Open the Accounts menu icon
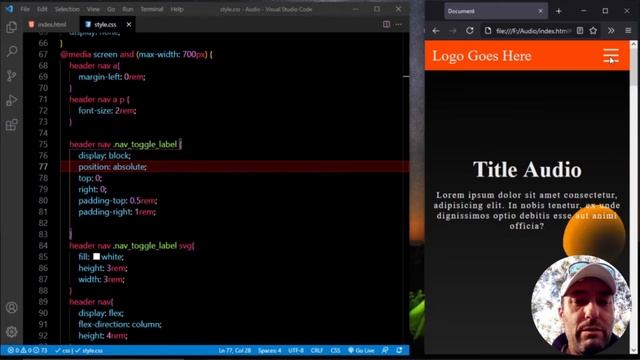This screenshot has width=640, height=360. [11, 307]
